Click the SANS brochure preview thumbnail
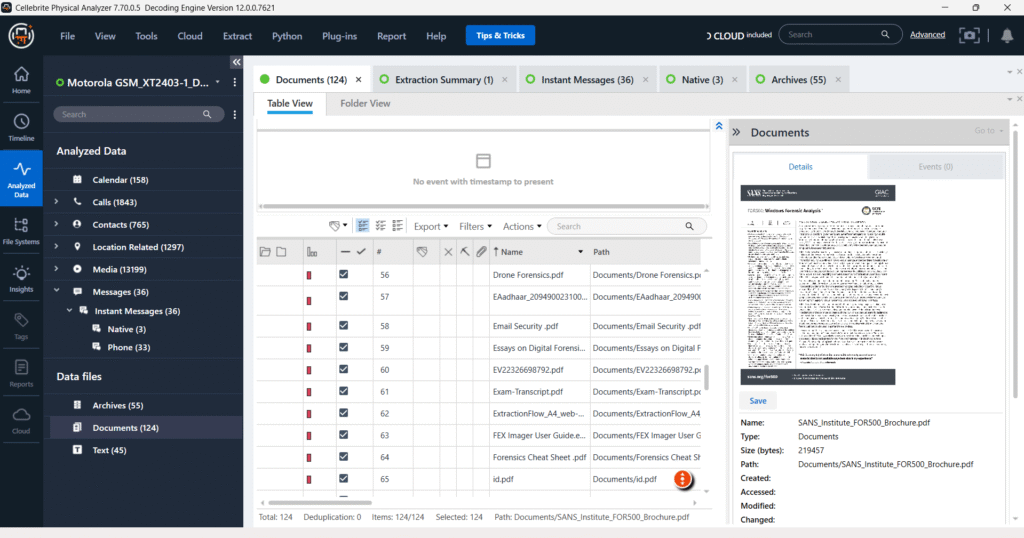1024x538 pixels. click(x=818, y=285)
